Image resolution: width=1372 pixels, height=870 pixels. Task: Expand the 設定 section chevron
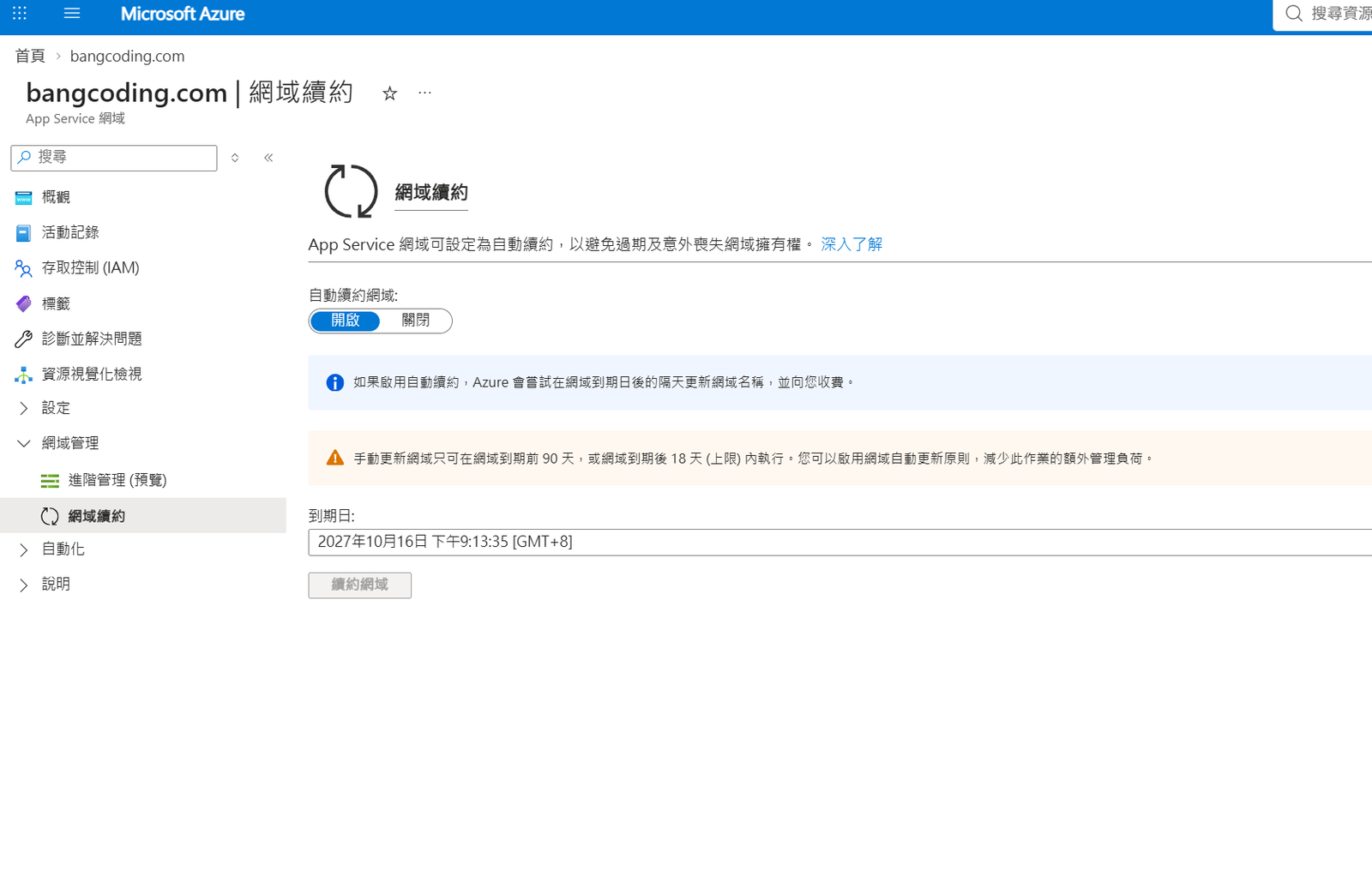pyautogui.click(x=23, y=408)
